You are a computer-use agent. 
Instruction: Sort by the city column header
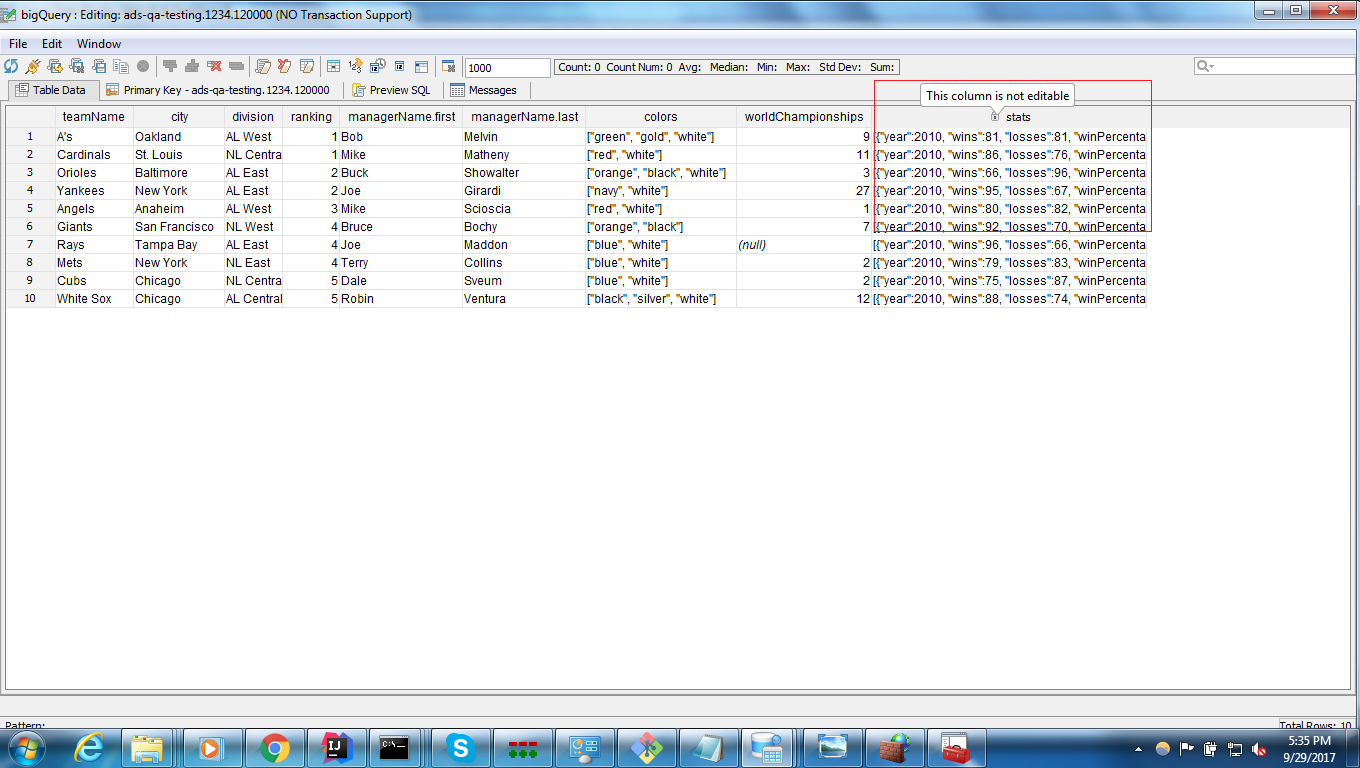[x=179, y=117]
